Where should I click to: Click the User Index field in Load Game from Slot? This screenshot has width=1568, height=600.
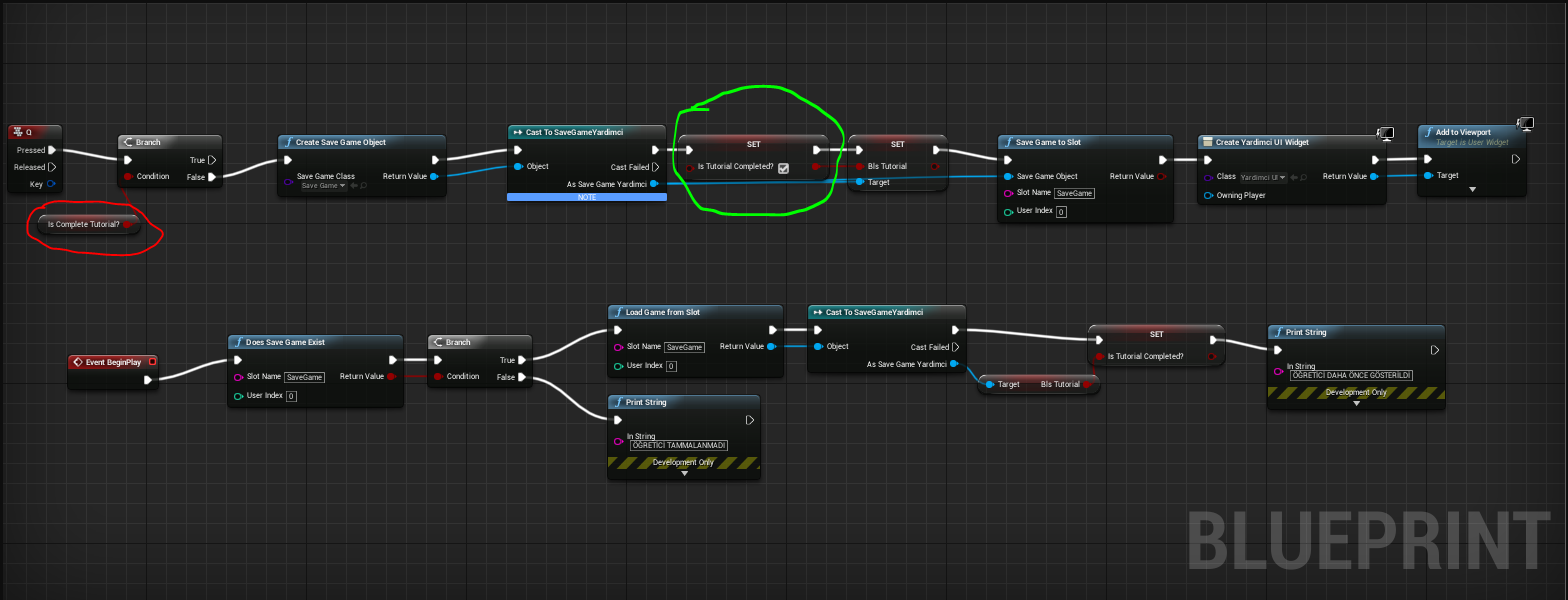671,366
